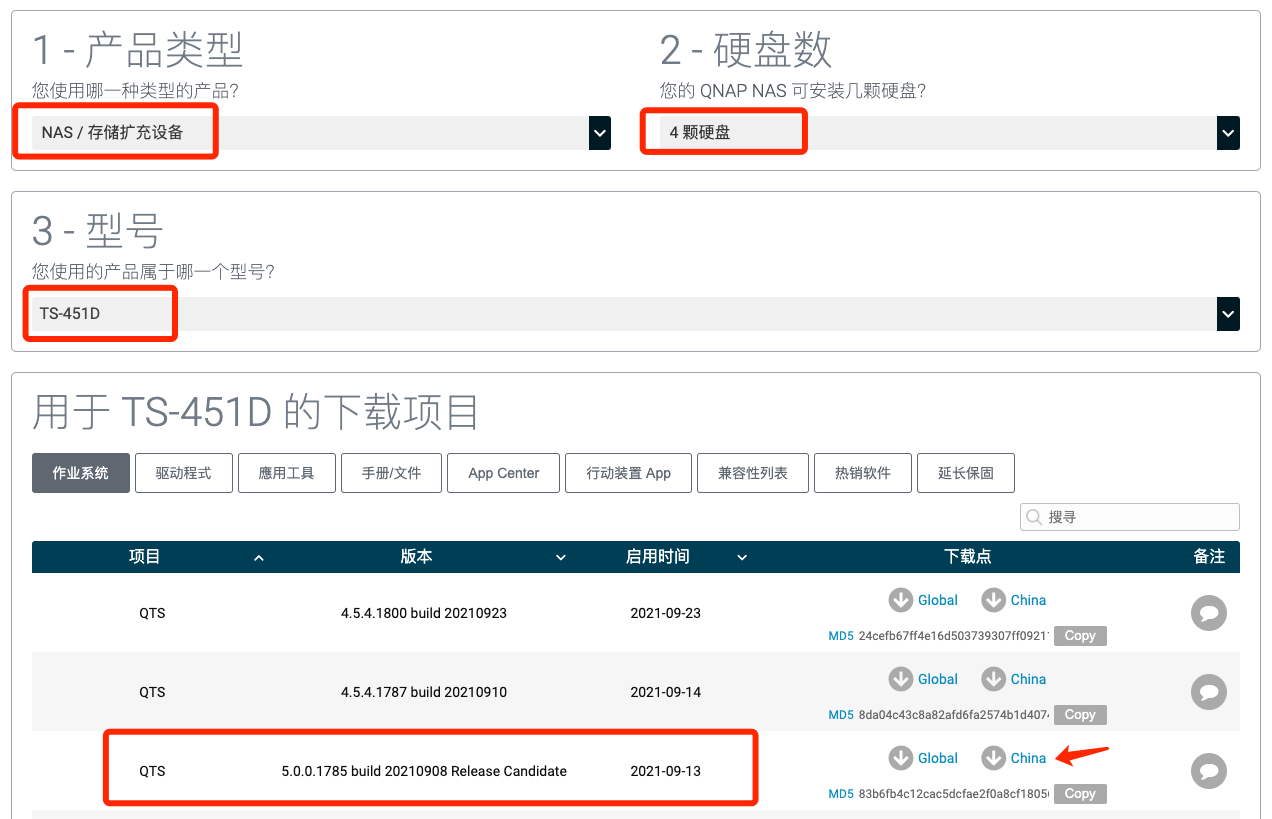Click the Global download icon for QTS 4.5.4.1787

tap(900, 679)
